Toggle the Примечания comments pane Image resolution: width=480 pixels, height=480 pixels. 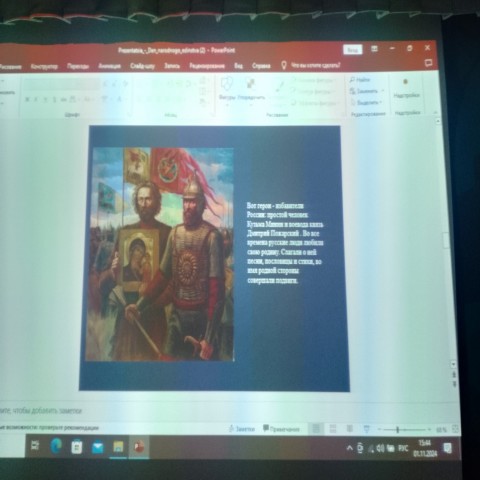(281, 429)
